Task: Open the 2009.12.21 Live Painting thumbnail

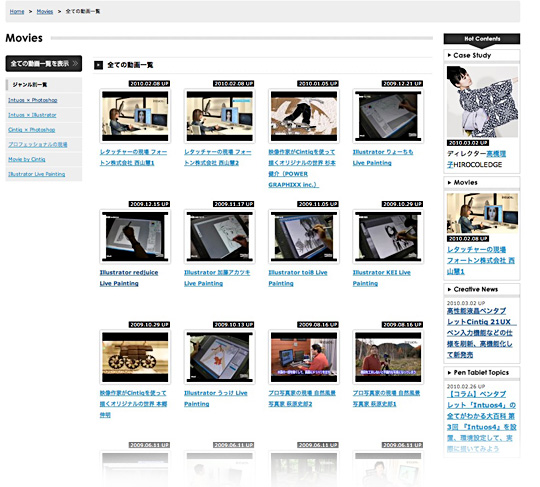Action: pyautogui.click(x=388, y=116)
